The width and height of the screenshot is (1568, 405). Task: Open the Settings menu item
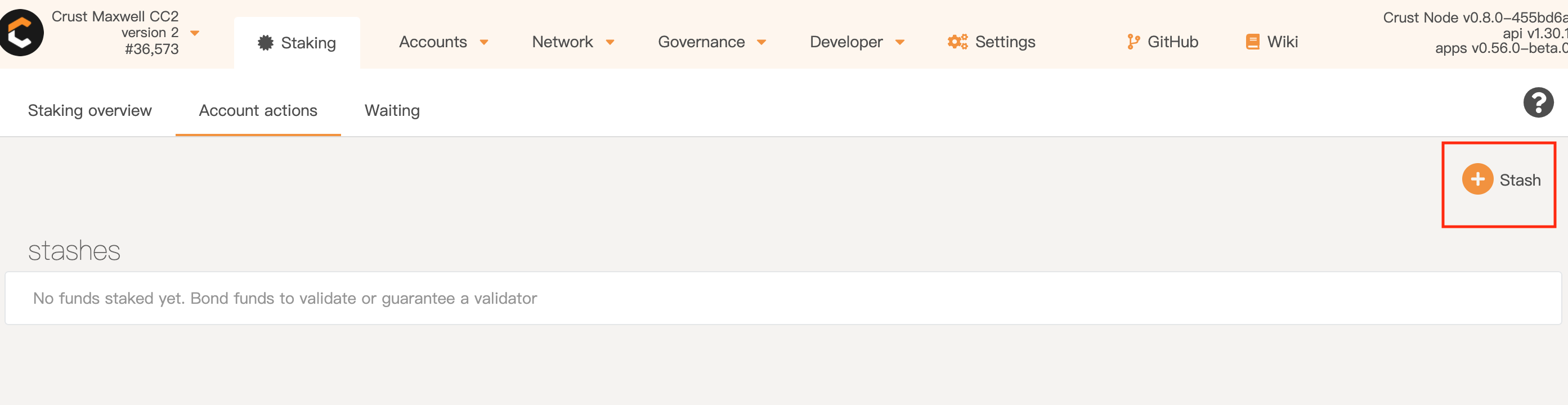[x=1005, y=42]
